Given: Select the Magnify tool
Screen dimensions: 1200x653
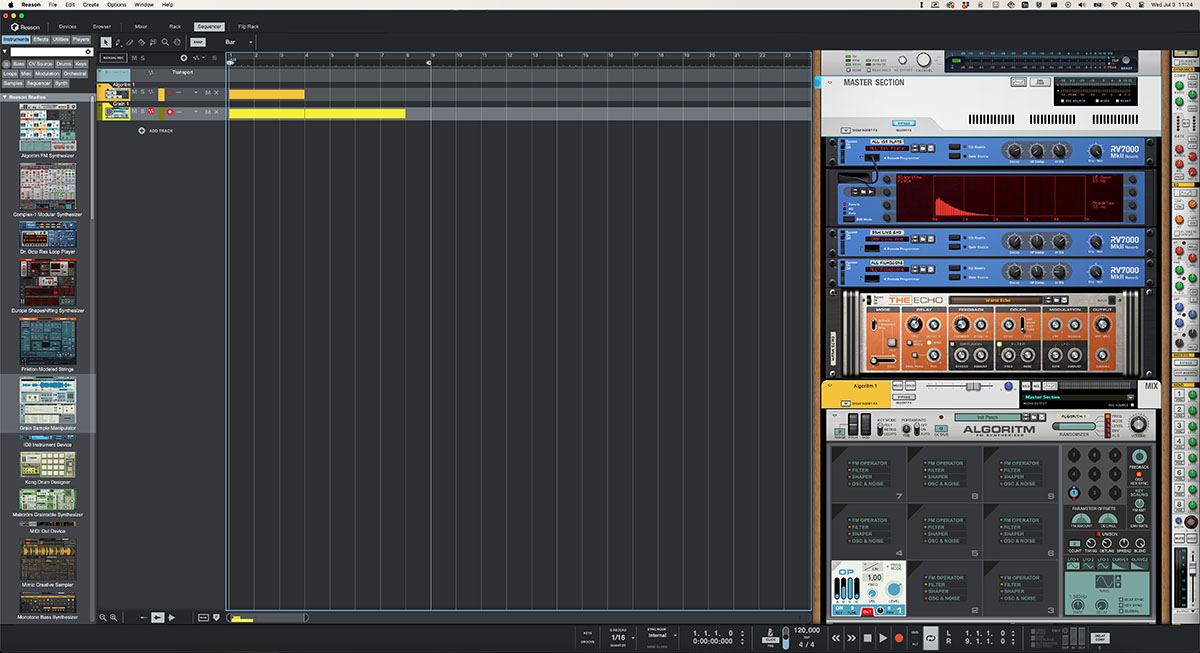Looking at the screenshot, I should coord(166,42).
